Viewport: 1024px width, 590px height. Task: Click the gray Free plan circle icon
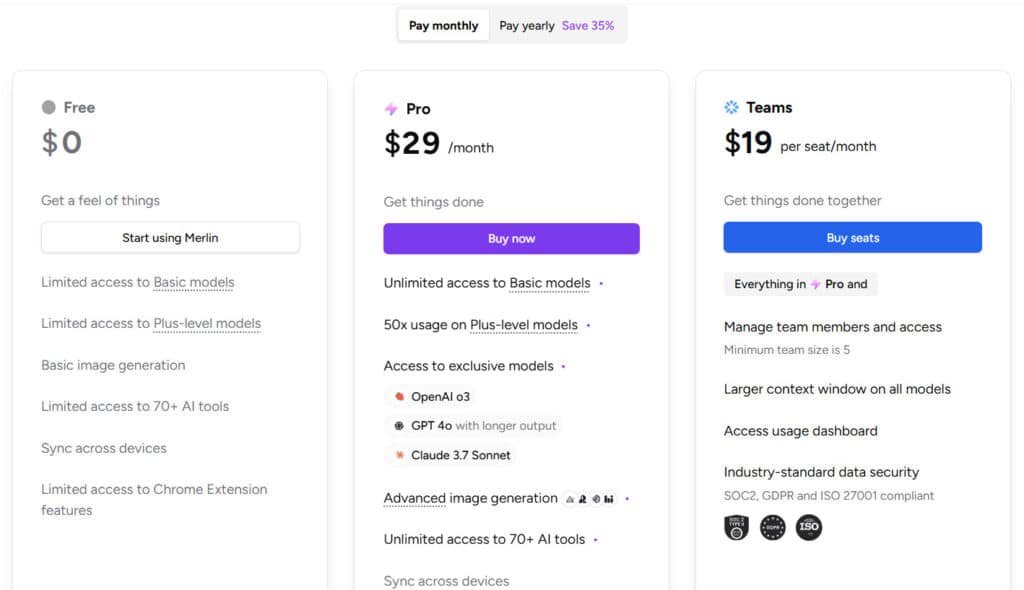48,108
